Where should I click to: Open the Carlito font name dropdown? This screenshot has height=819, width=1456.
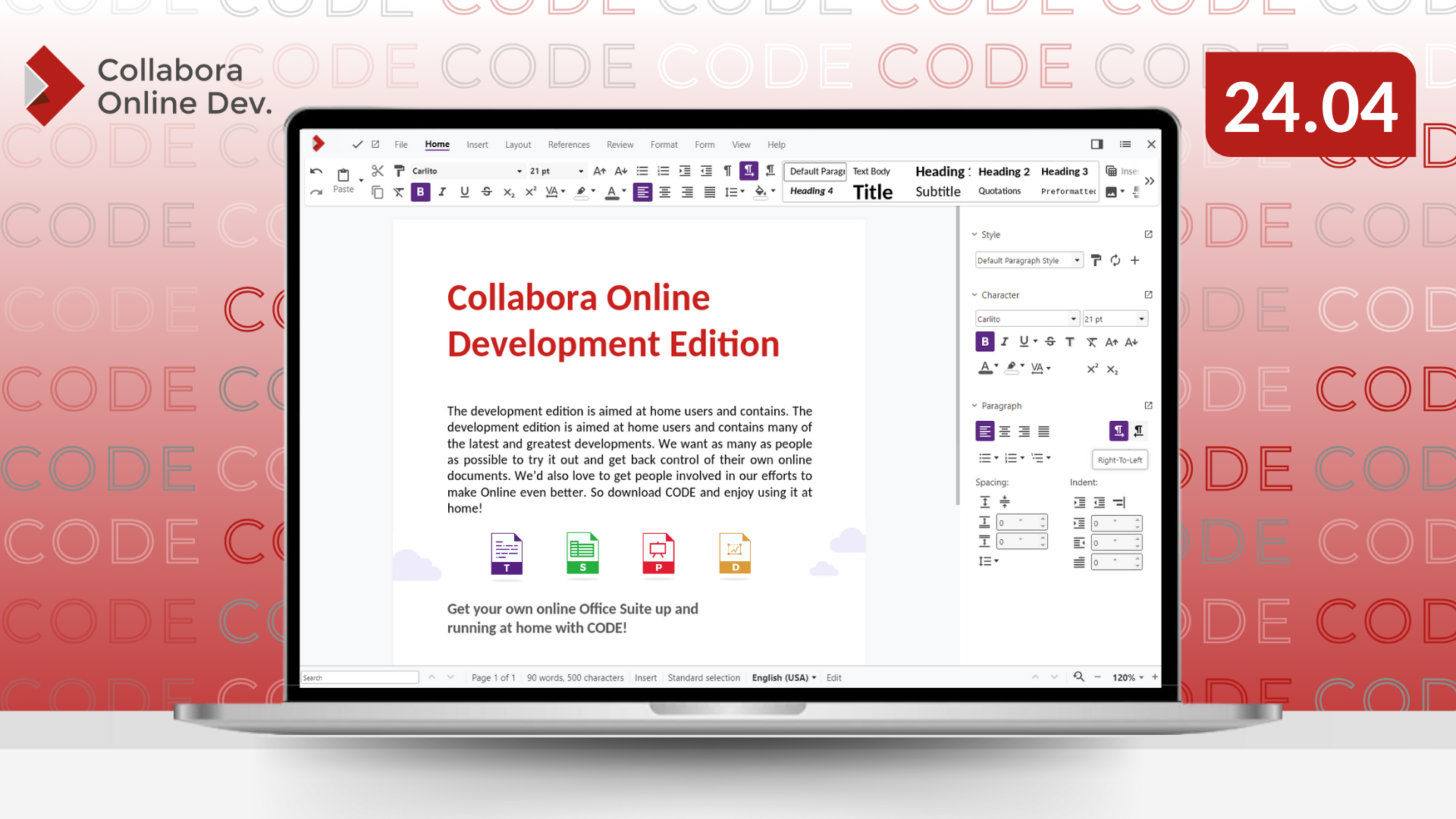tap(519, 171)
